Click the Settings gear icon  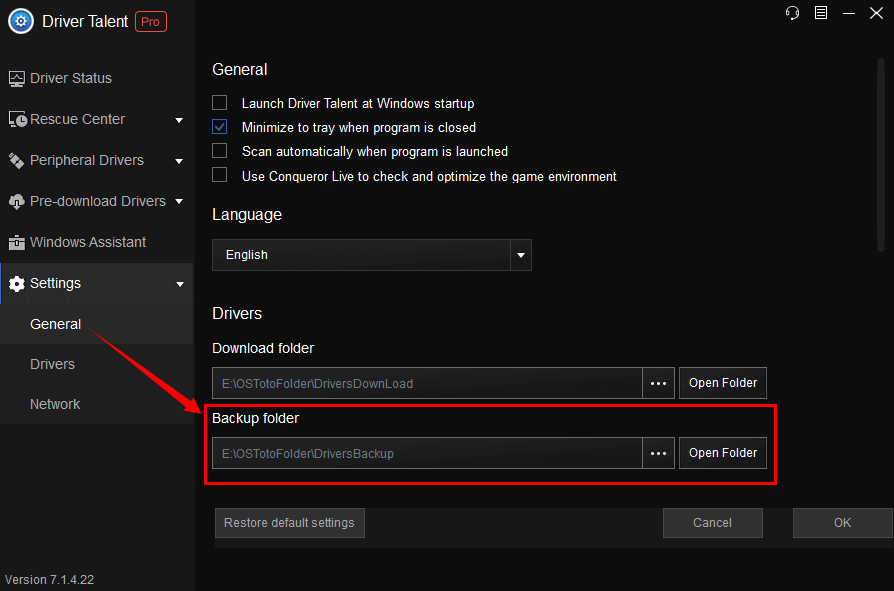pos(17,284)
